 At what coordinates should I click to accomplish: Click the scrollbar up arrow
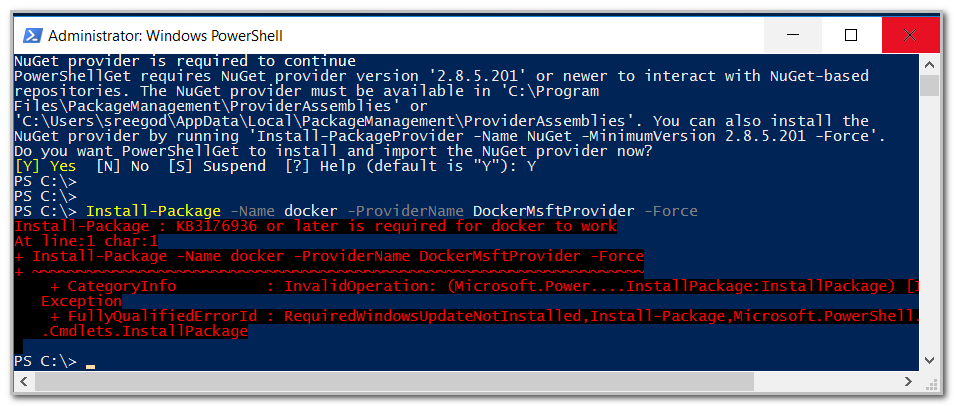[x=929, y=62]
